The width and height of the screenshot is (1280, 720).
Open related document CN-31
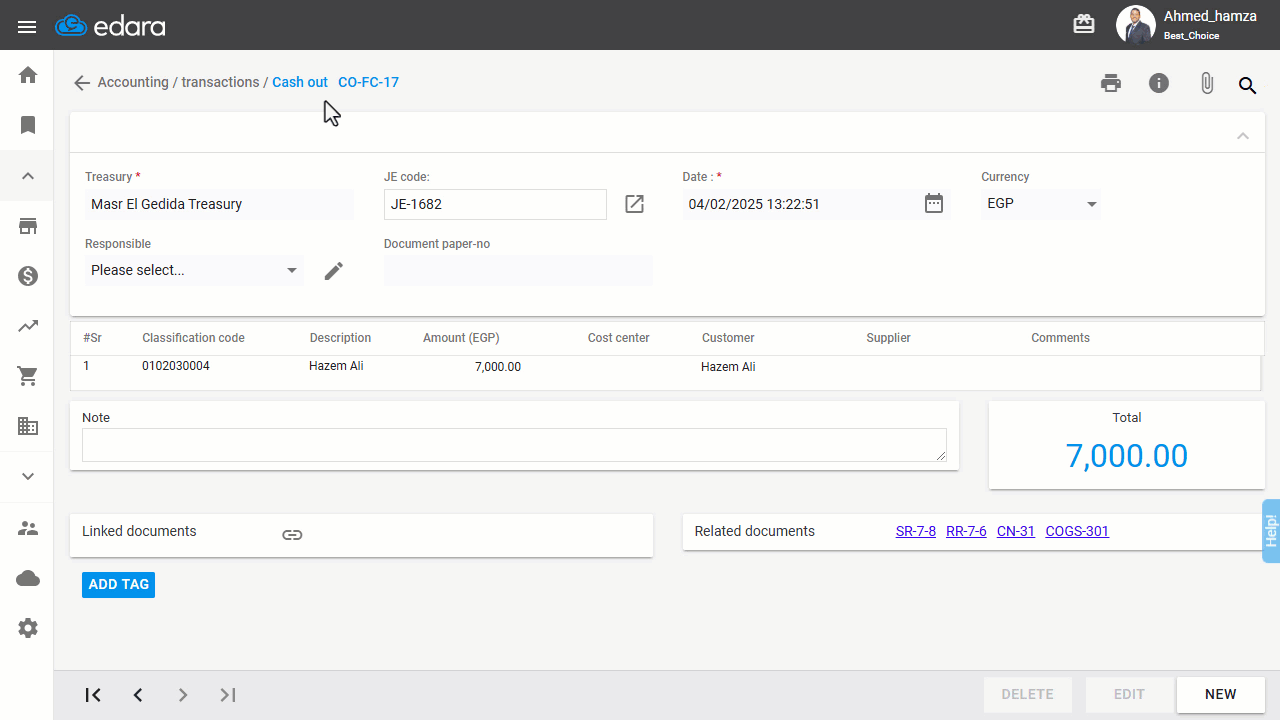coord(1016,531)
